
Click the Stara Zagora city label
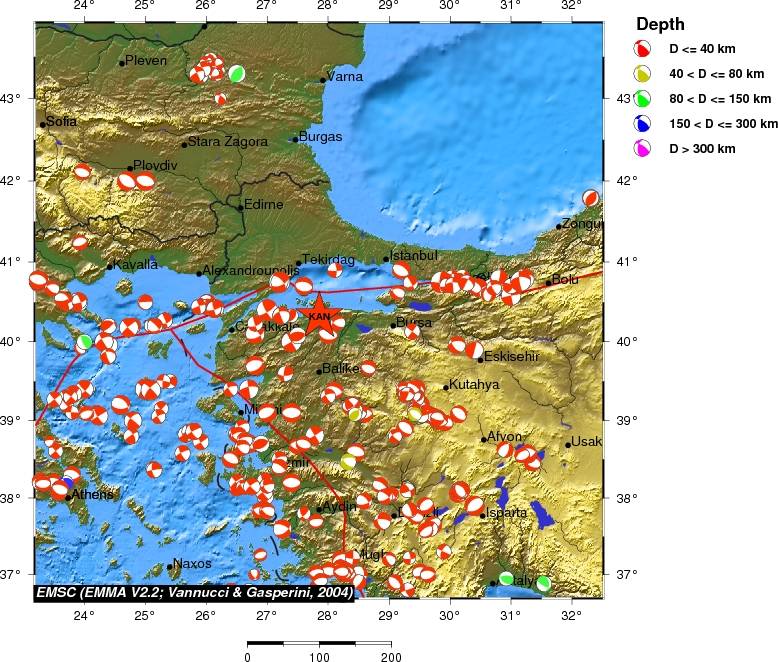[x=228, y=142]
